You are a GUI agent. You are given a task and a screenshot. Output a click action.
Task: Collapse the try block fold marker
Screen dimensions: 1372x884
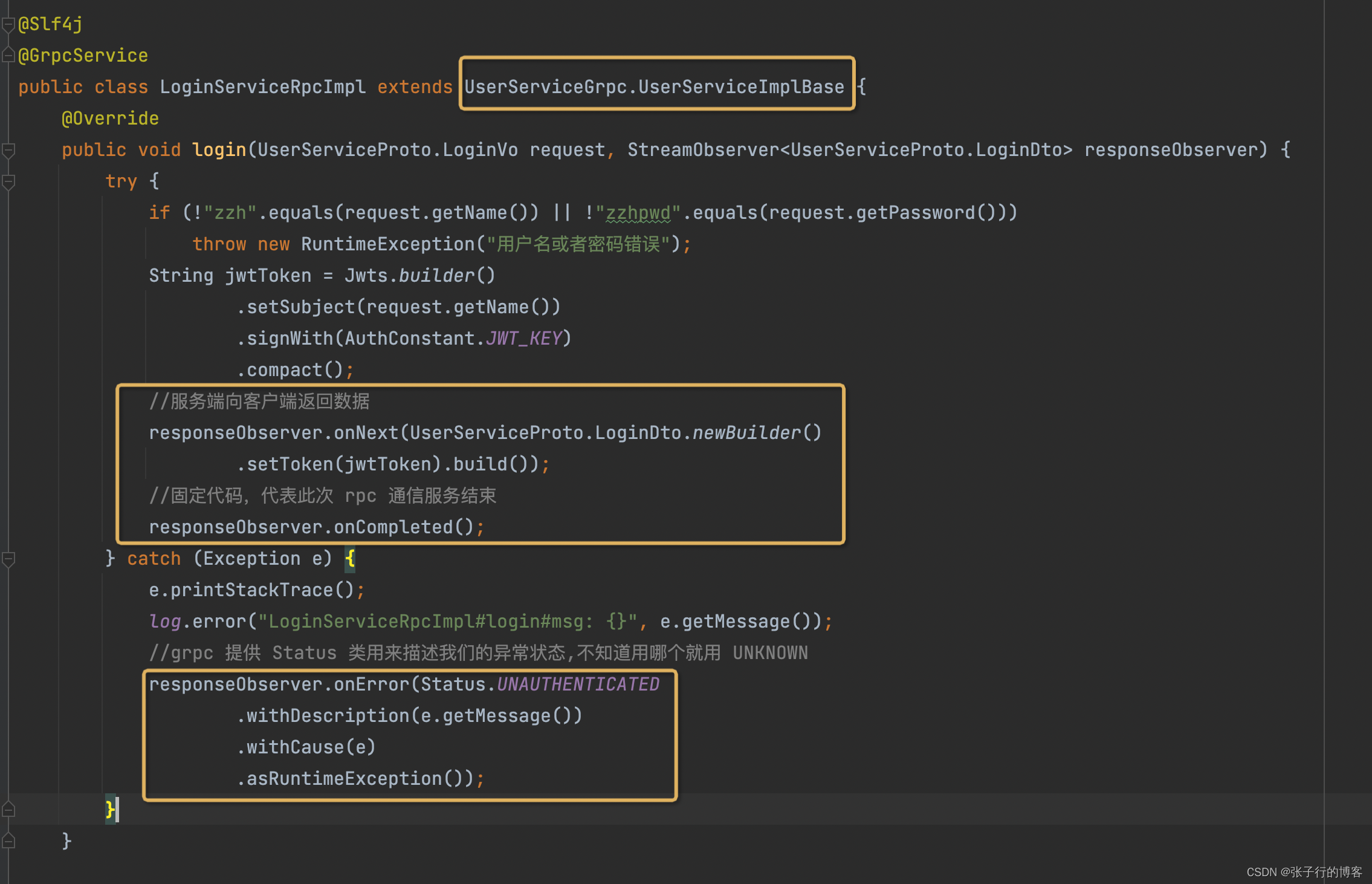8,181
